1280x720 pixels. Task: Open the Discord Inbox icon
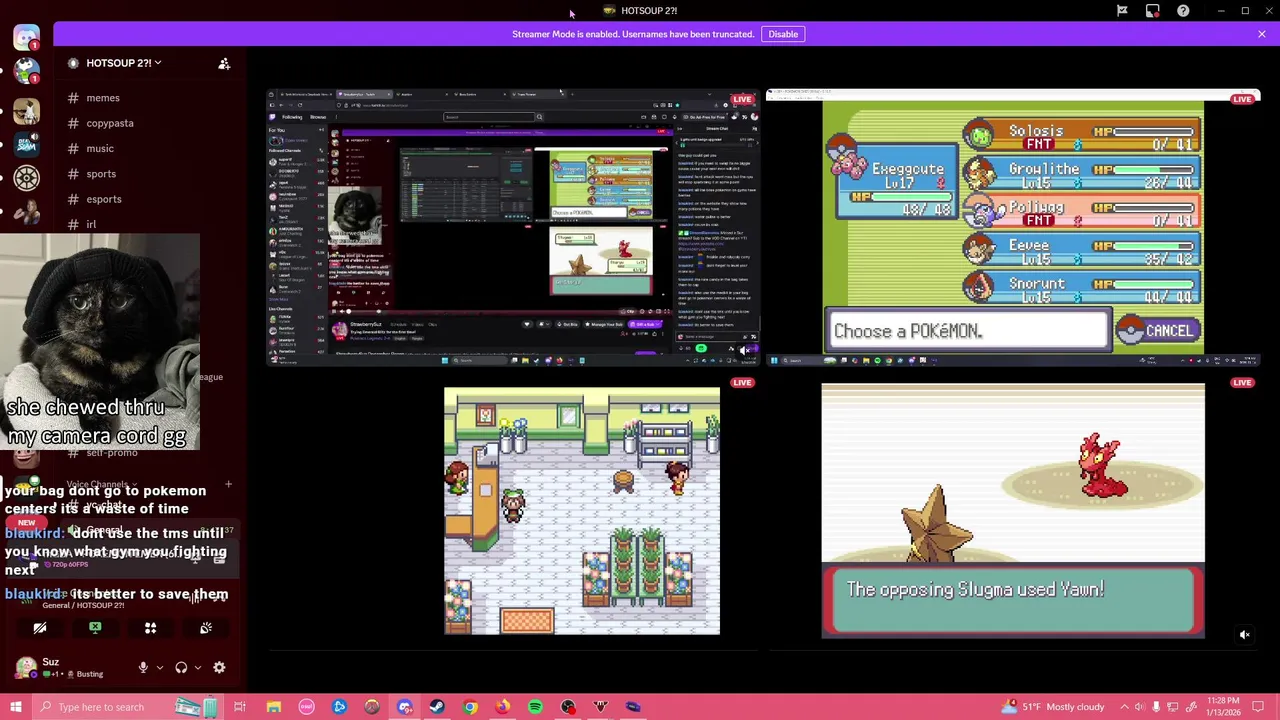[x=1153, y=11]
